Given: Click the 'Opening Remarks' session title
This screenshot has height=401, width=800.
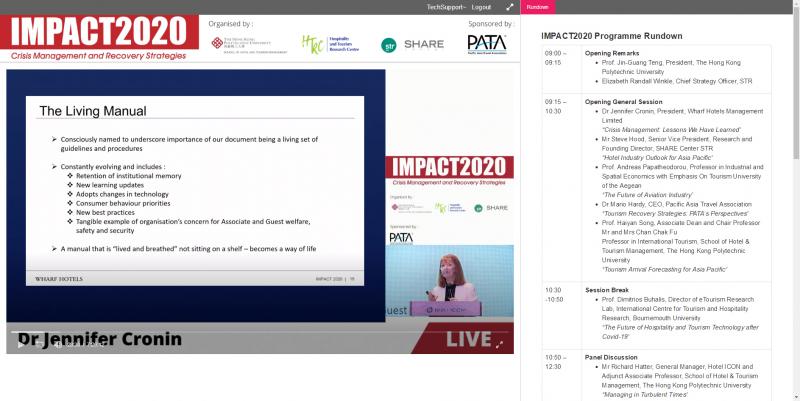Looking at the screenshot, I should (612, 53).
